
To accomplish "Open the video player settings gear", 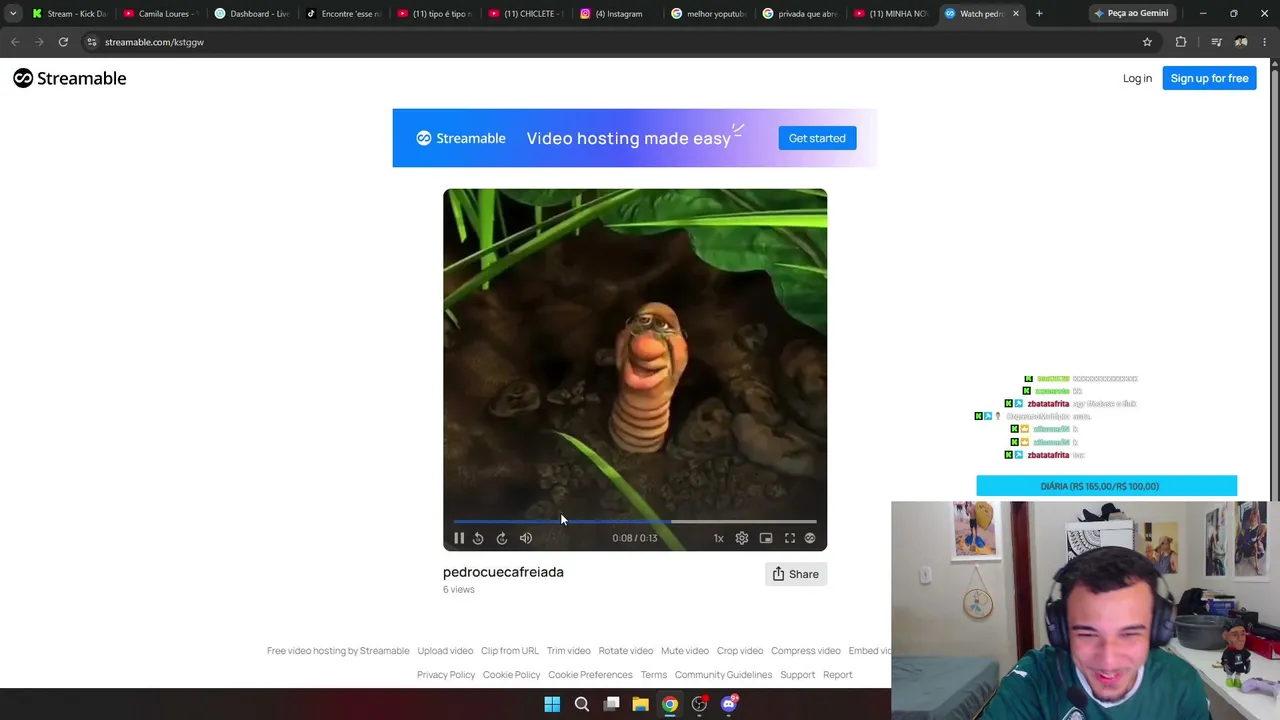I will click(742, 538).
